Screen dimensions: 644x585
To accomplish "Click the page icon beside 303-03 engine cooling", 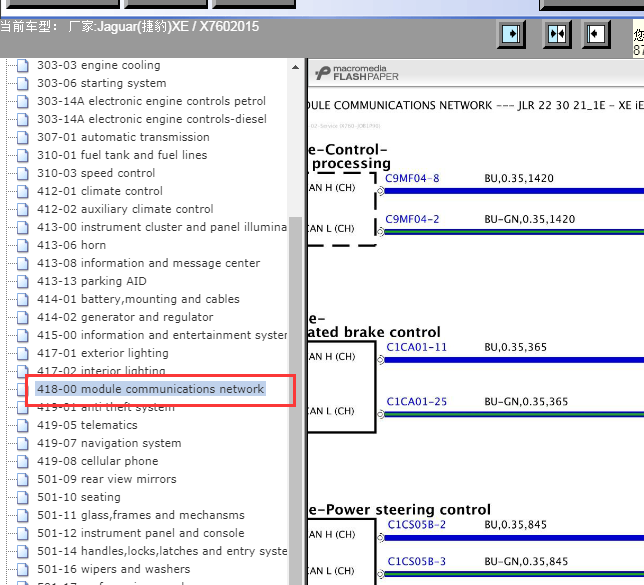I will 23,65.
